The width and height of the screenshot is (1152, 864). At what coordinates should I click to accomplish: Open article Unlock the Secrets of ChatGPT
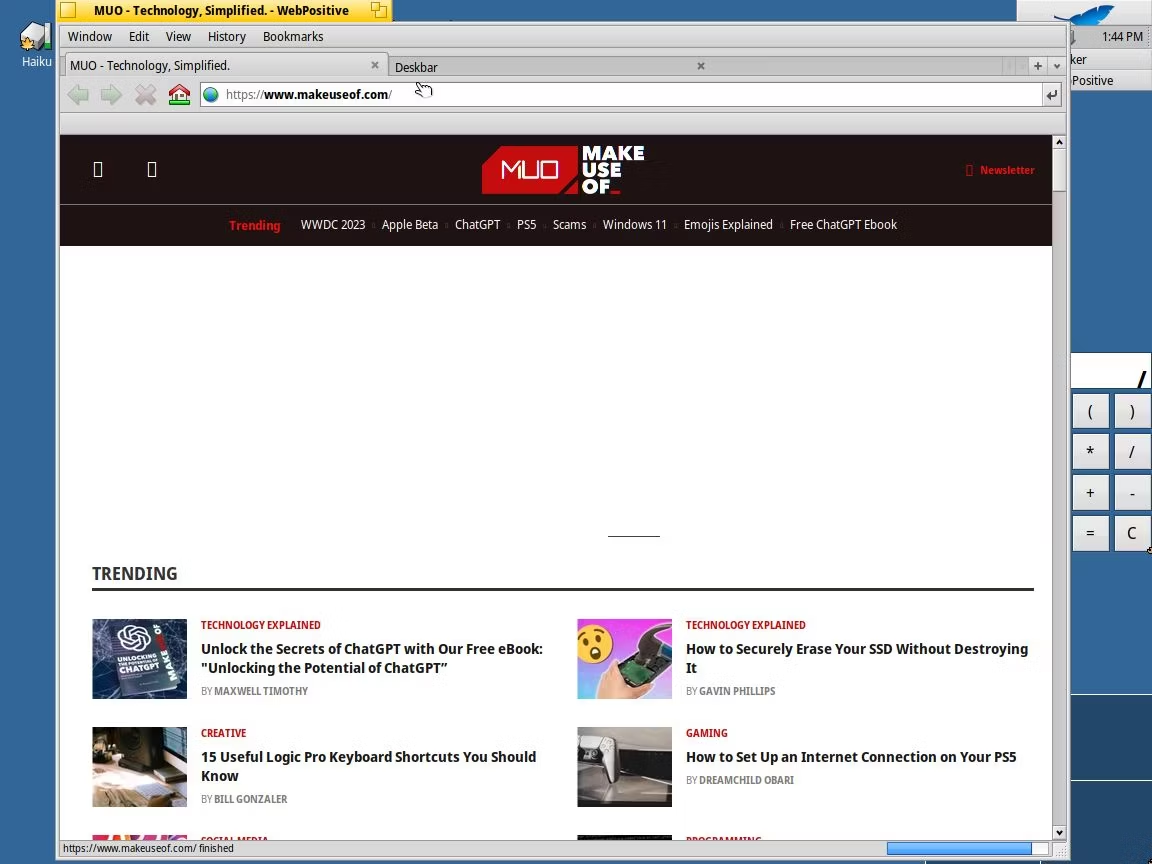372,658
